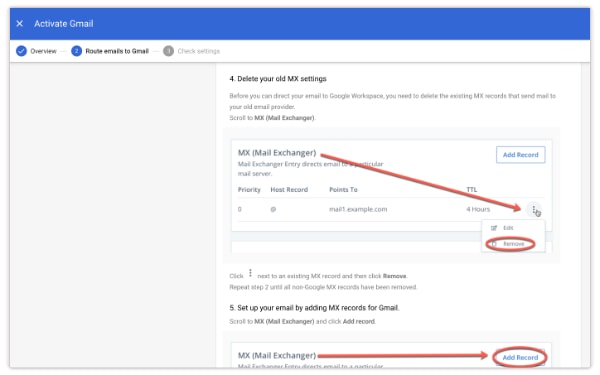
Task: Click the edit pencil icon in the menu
Action: (x=494, y=228)
